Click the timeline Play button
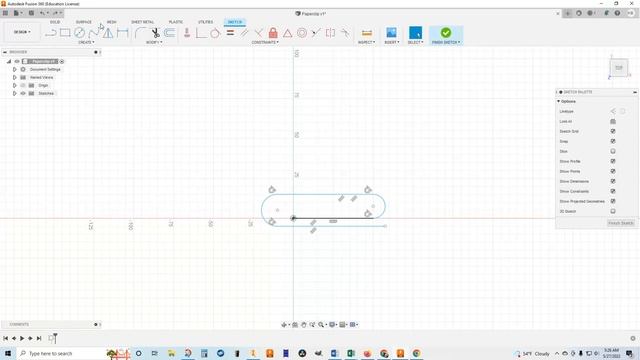 tap(22, 338)
